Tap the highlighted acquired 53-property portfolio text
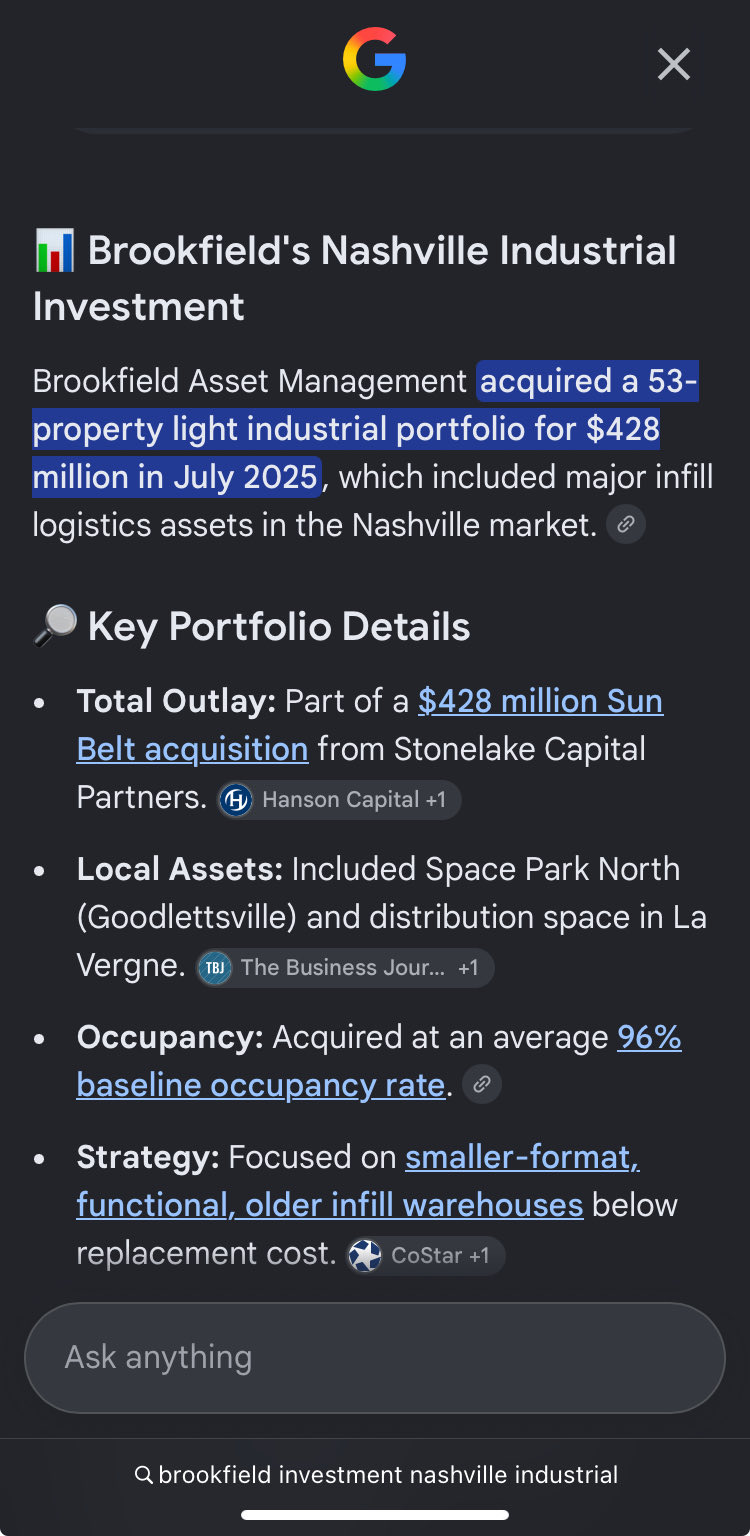The height and width of the screenshot is (1536, 750). tap(365, 428)
